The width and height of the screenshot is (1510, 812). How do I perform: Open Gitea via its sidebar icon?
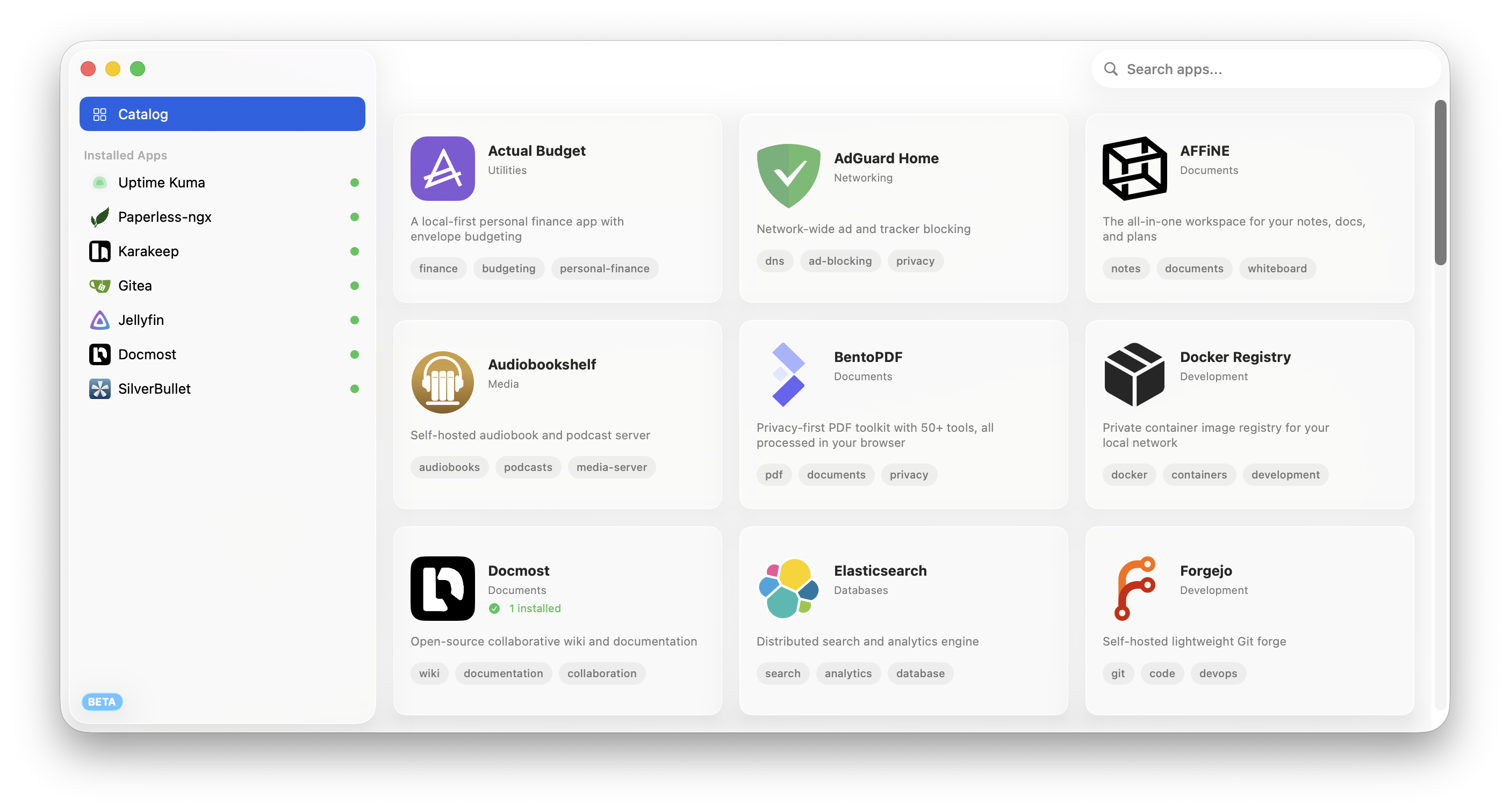99,285
